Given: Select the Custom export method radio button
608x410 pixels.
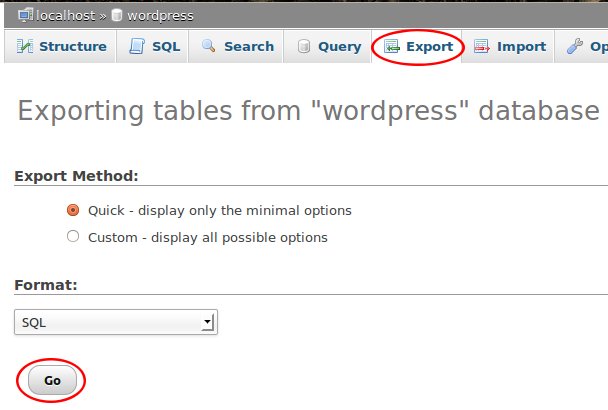Looking at the screenshot, I should pos(73,236).
